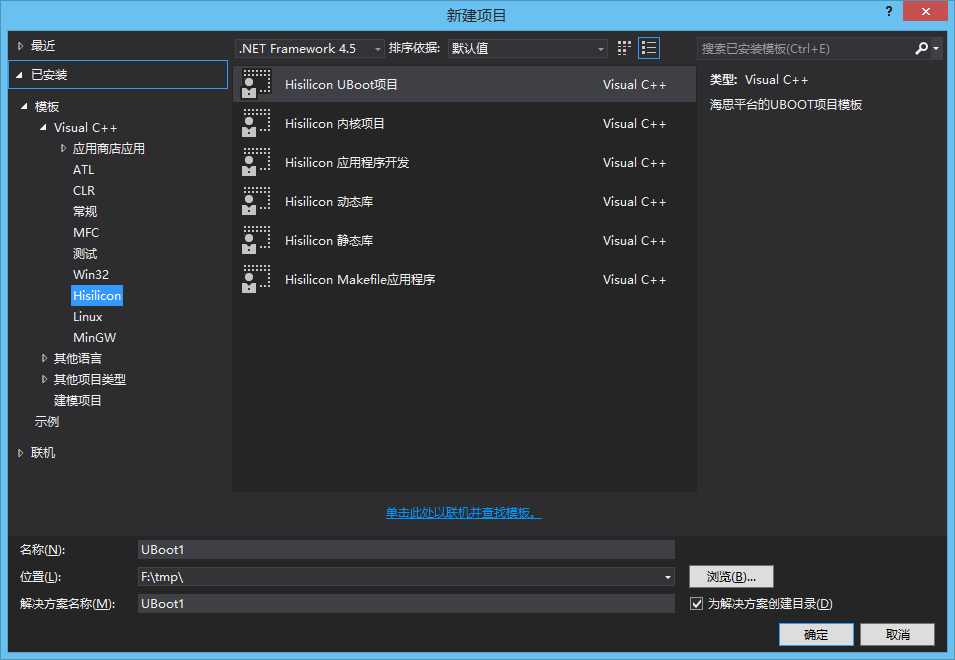Expand the 应用商店应用 node
Screen dimensions: 955x660
[x=63, y=148]
